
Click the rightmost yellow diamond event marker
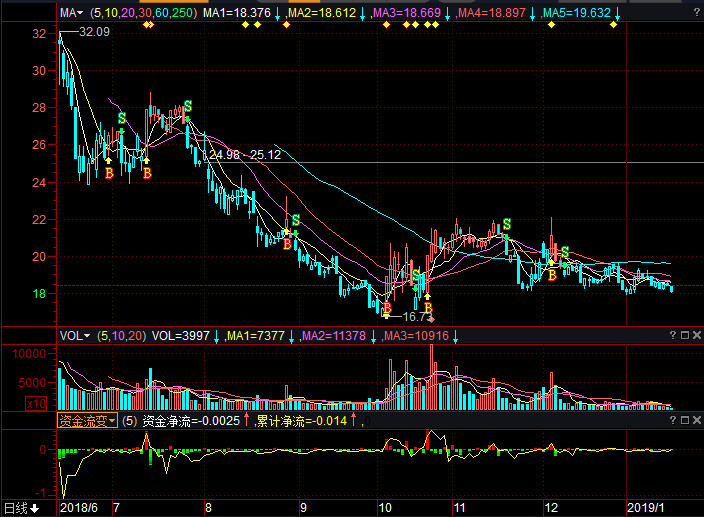[x=614, y=25]
